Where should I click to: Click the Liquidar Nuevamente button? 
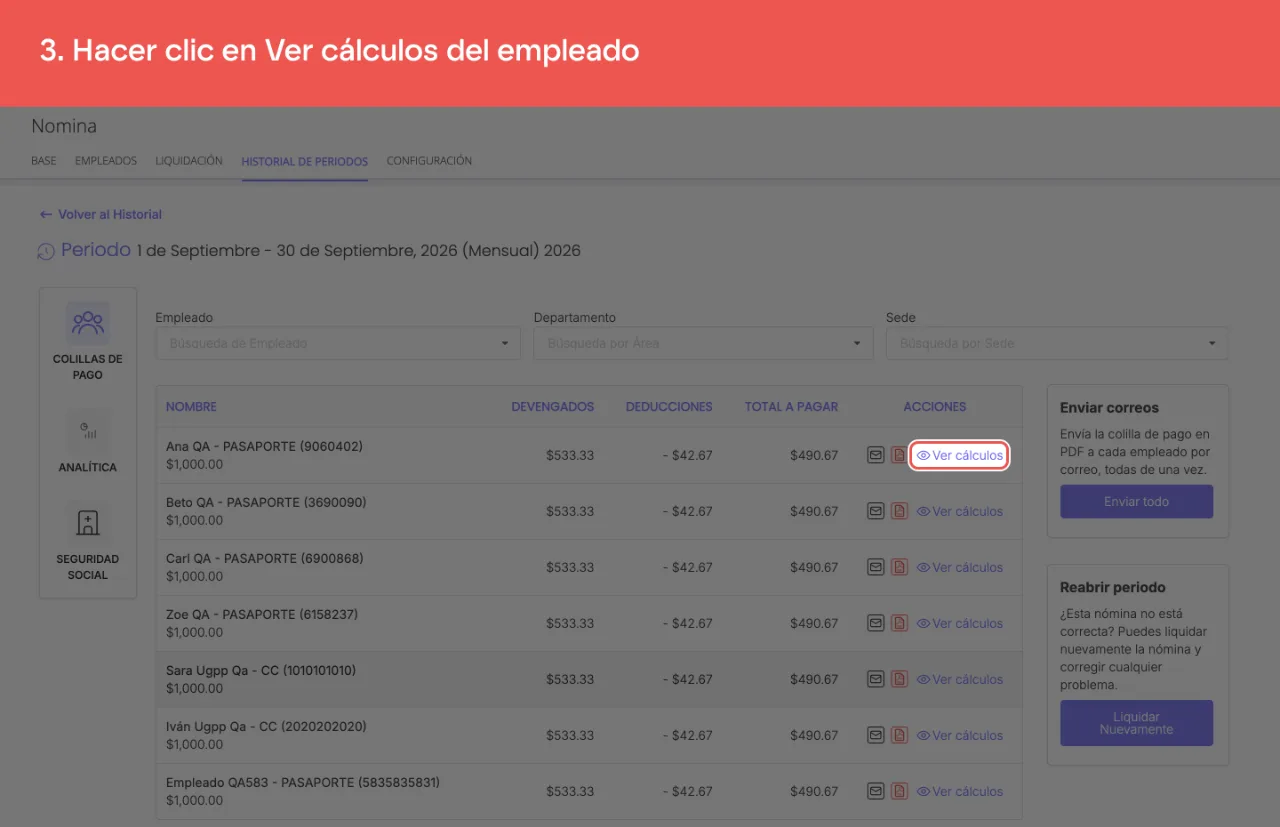1137,723
